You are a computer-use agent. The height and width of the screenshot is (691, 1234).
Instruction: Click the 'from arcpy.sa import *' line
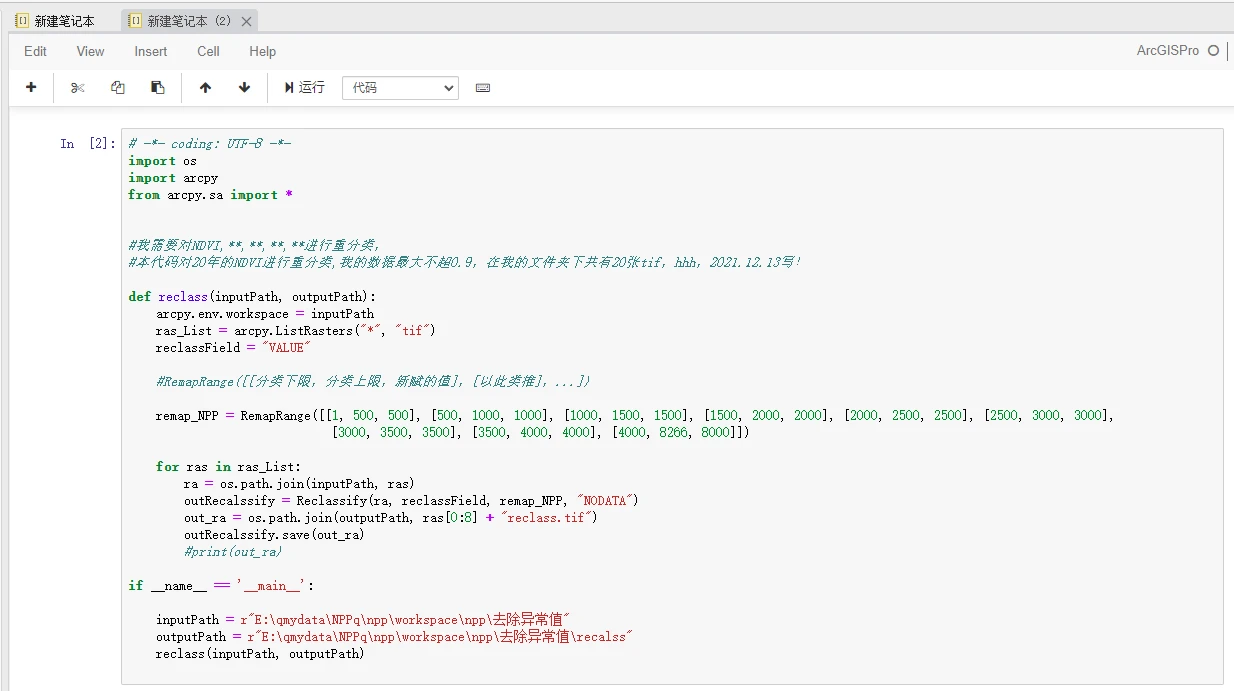point(210,195)
